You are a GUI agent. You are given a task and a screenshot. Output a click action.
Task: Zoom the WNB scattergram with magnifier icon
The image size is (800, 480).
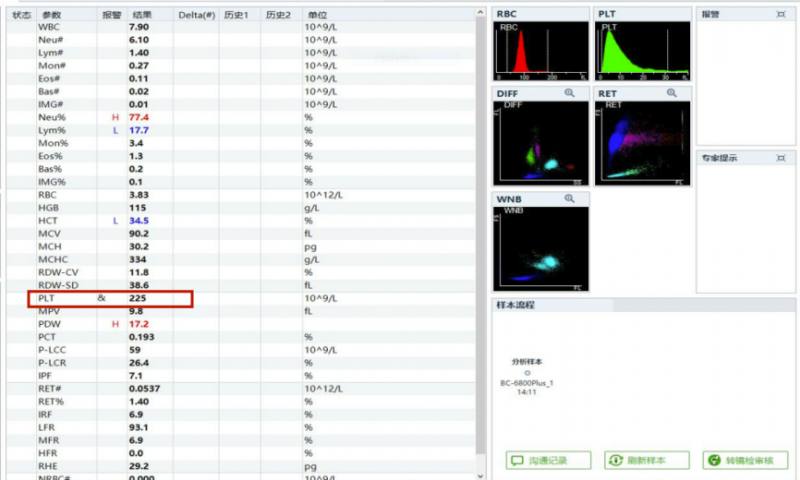pos(569,198)
